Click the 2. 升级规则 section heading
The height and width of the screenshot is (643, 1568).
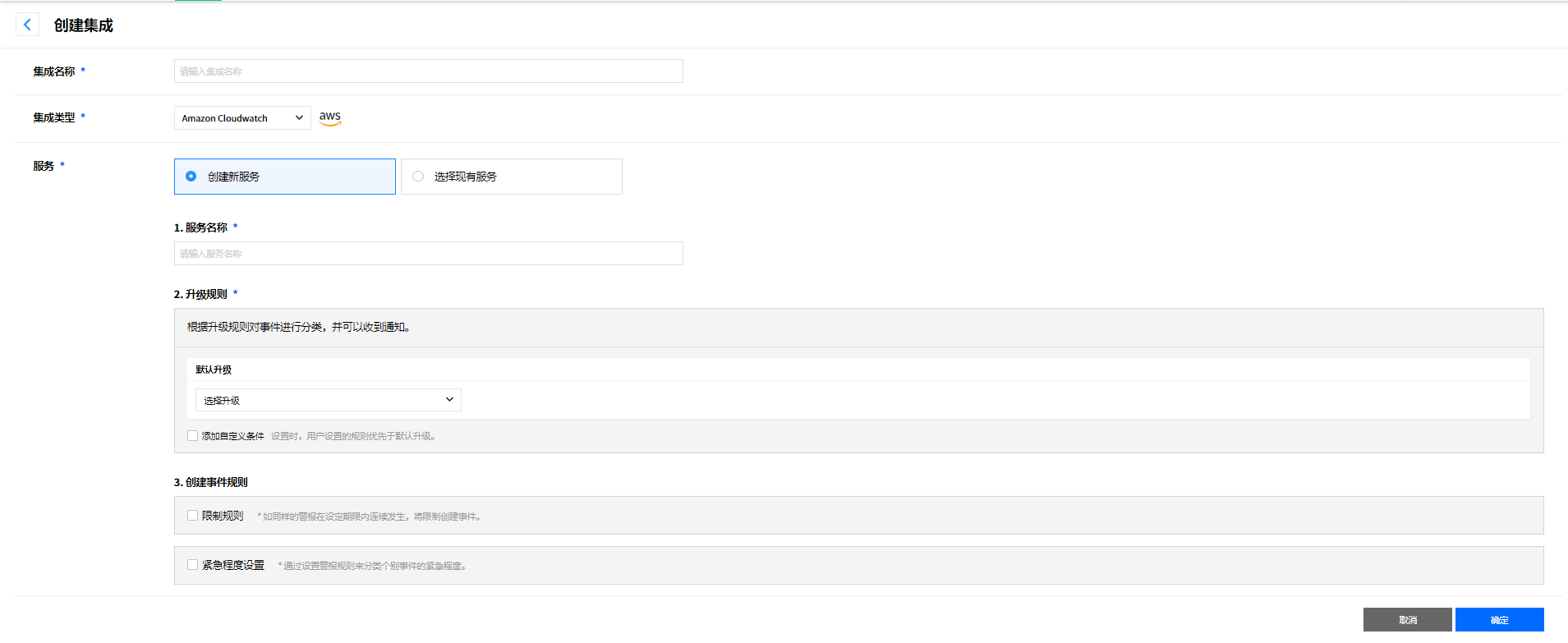pos(200,294)
